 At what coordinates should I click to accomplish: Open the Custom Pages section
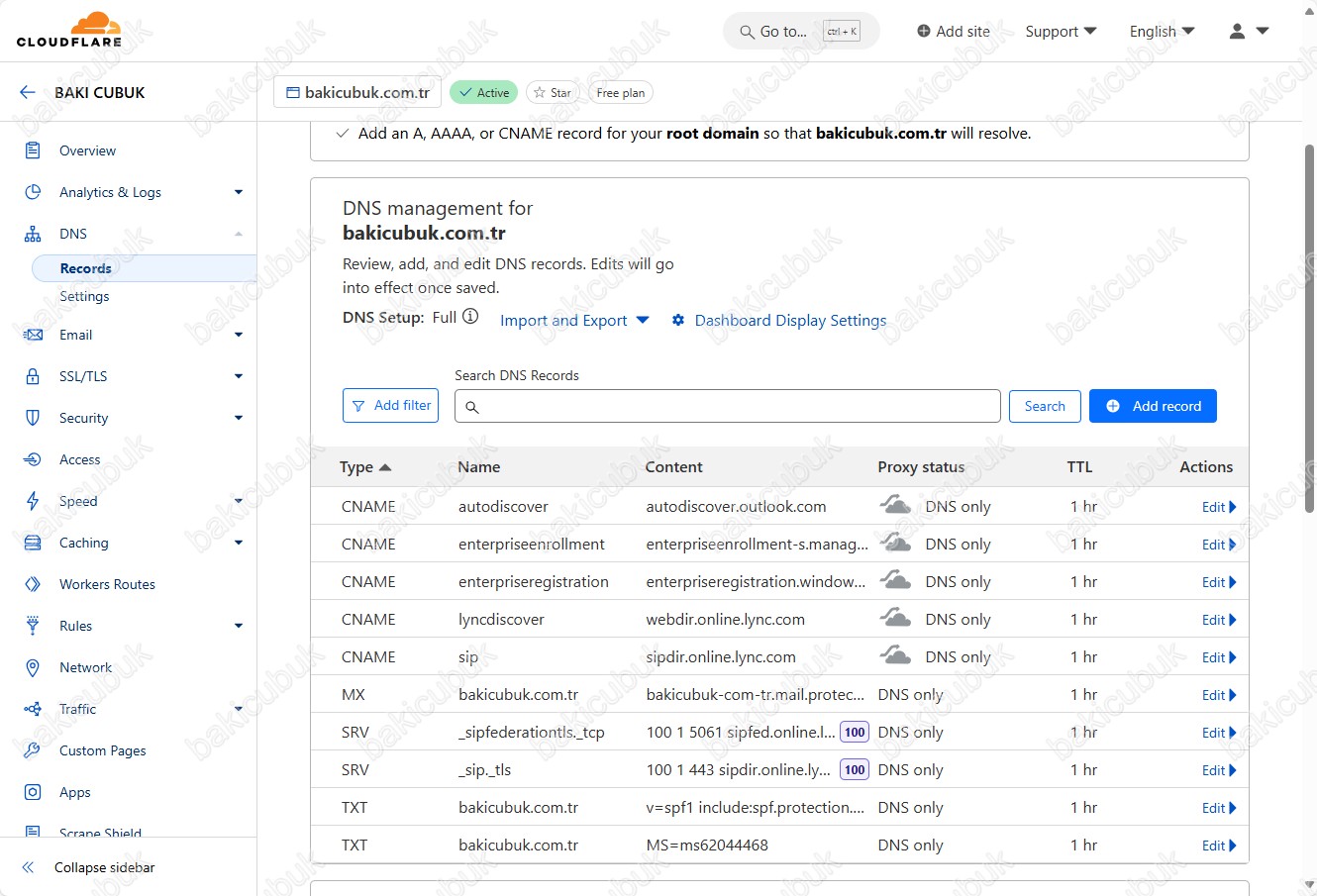102,750
